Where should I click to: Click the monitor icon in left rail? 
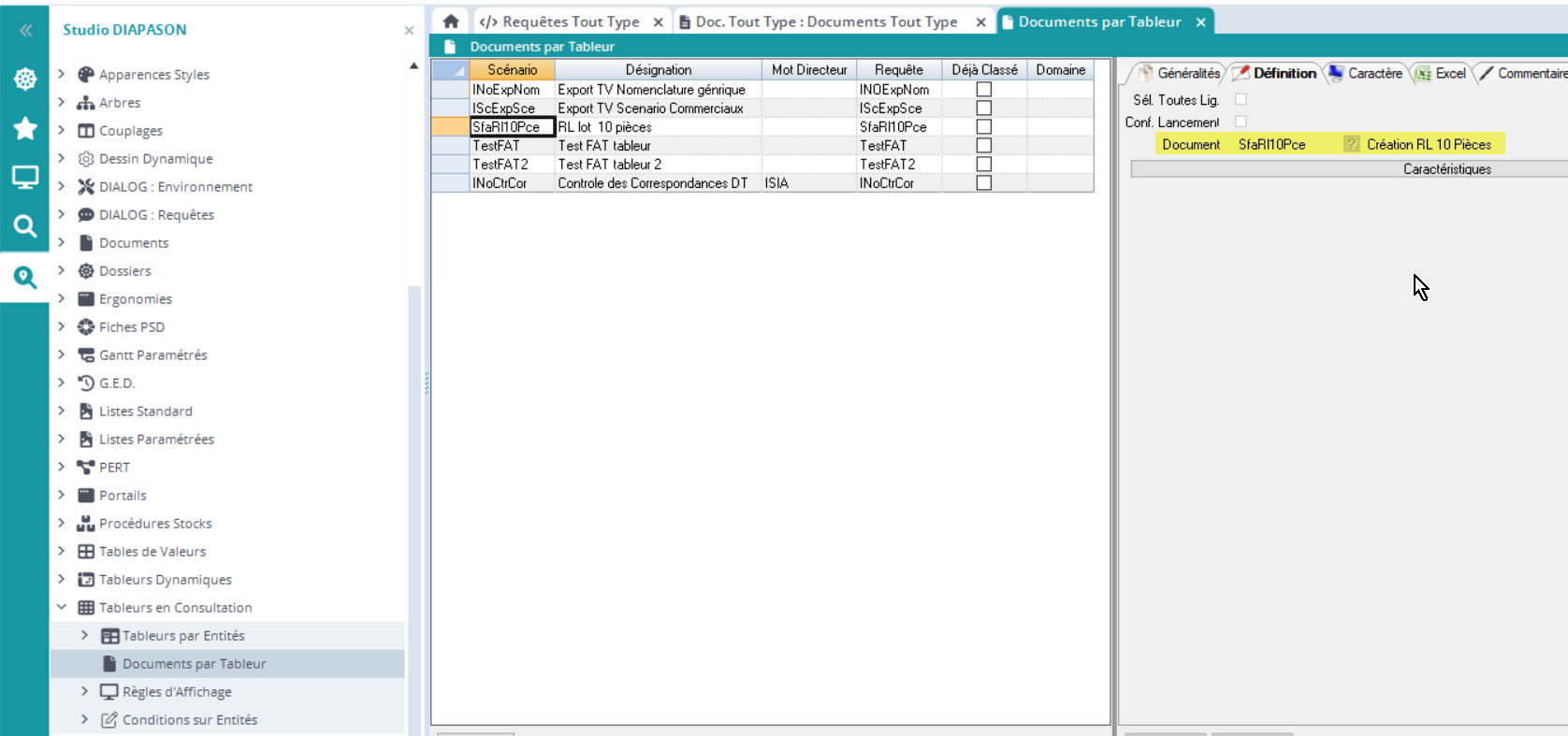tap(25, 177)
